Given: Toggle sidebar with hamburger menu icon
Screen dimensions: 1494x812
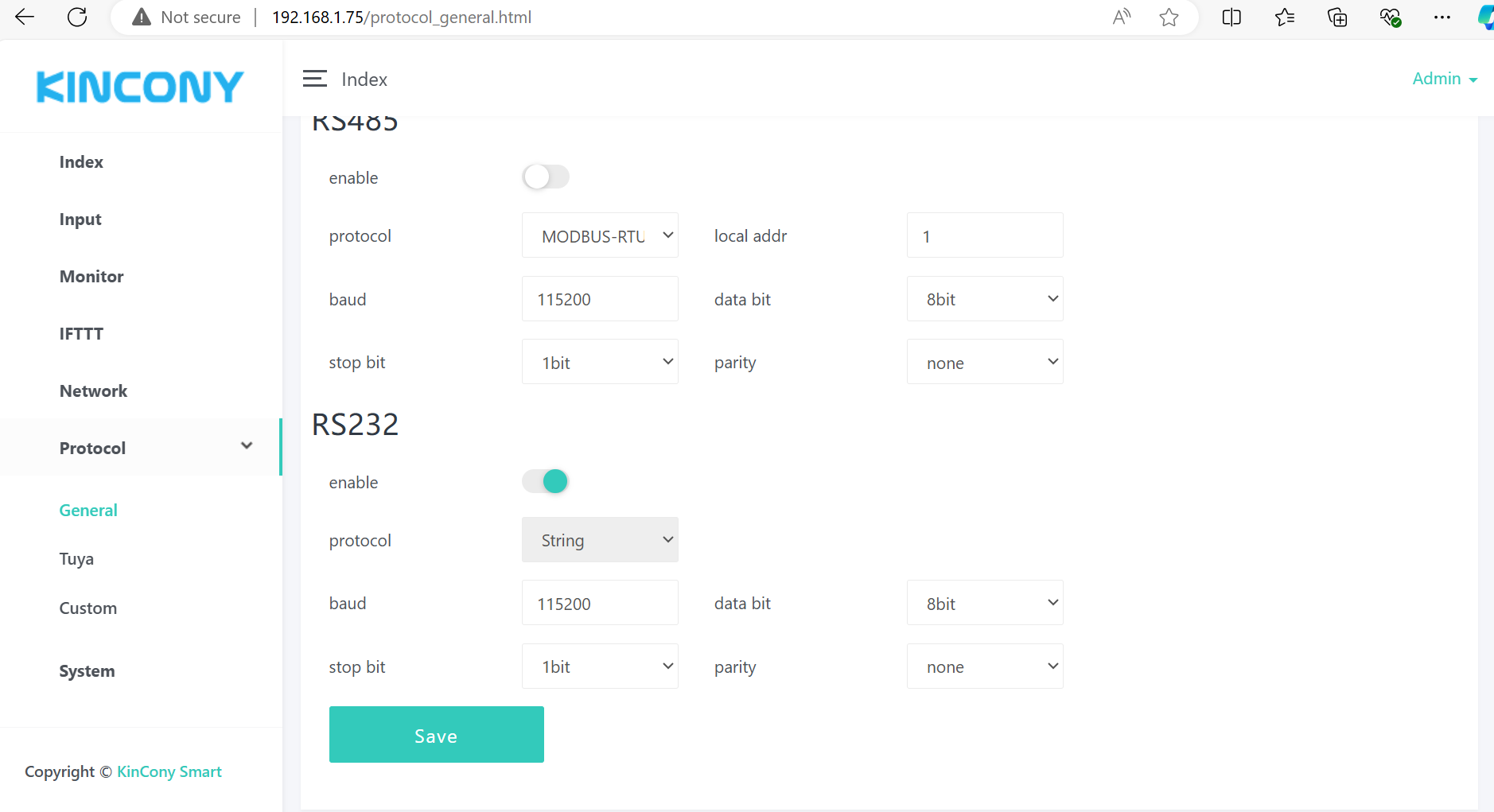Looking at the screenshot, I should 314,79.
